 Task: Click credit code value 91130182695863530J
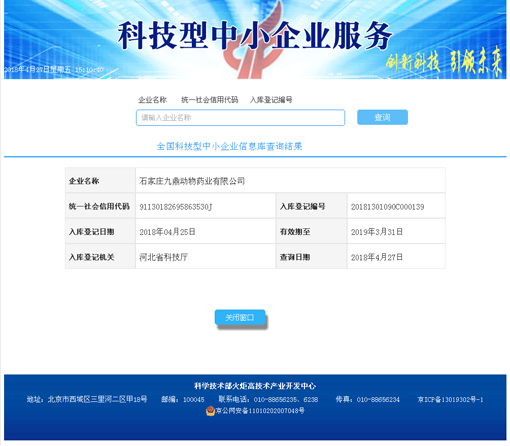click(176, 207)
